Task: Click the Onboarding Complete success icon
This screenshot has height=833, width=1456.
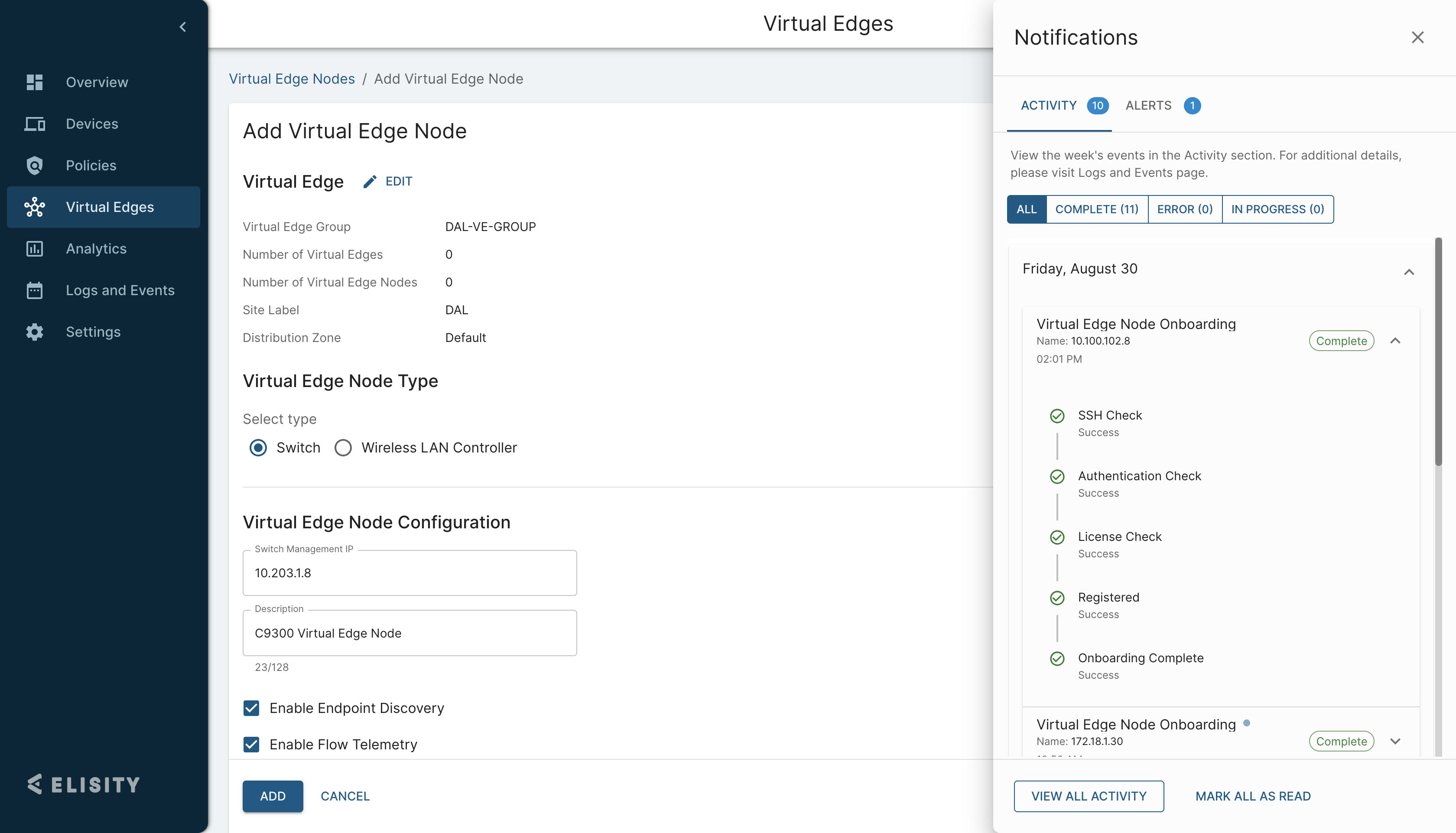Action: (x=1057, y=658)
